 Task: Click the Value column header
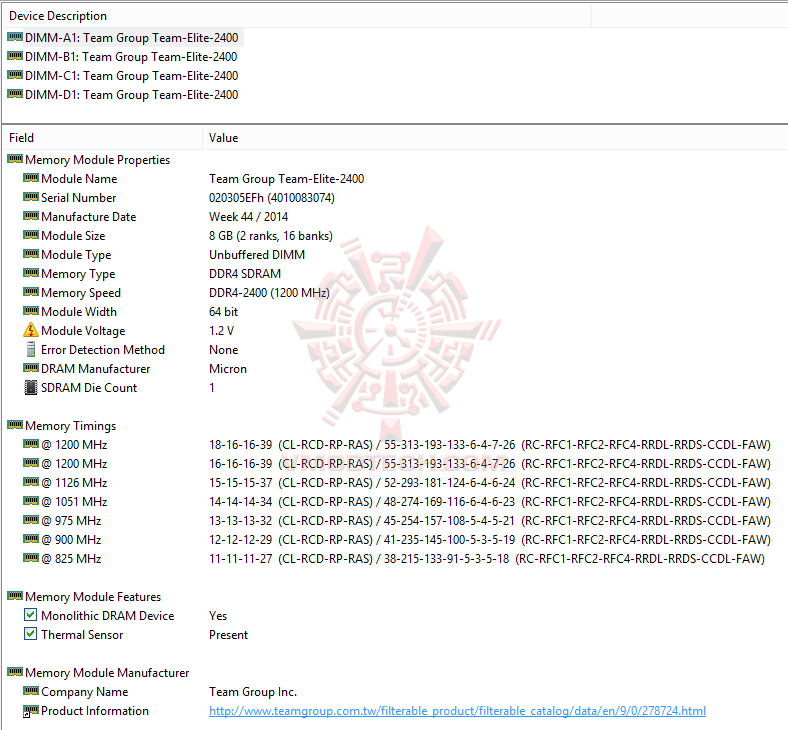pyautogui.click(x=495, y=138)
